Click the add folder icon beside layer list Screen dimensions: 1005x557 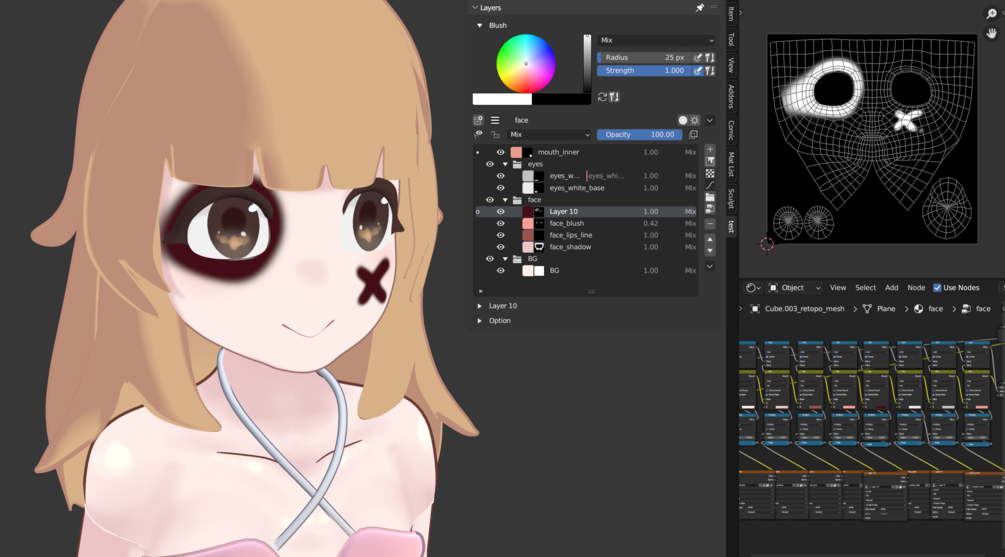(710, 197)
